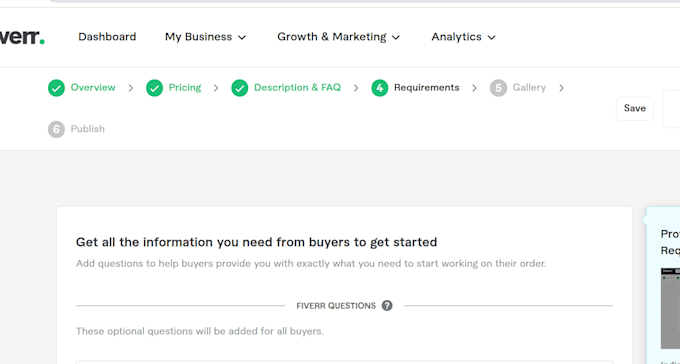Select the Requirements step label
Viewport: 680px width, 364px height.
coord(427,88)
